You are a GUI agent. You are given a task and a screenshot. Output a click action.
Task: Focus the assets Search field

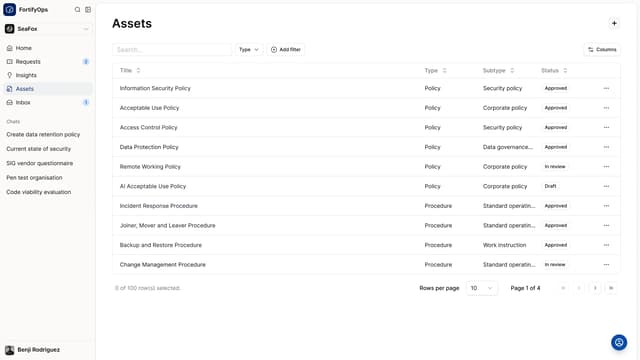[x=172, y=49]
